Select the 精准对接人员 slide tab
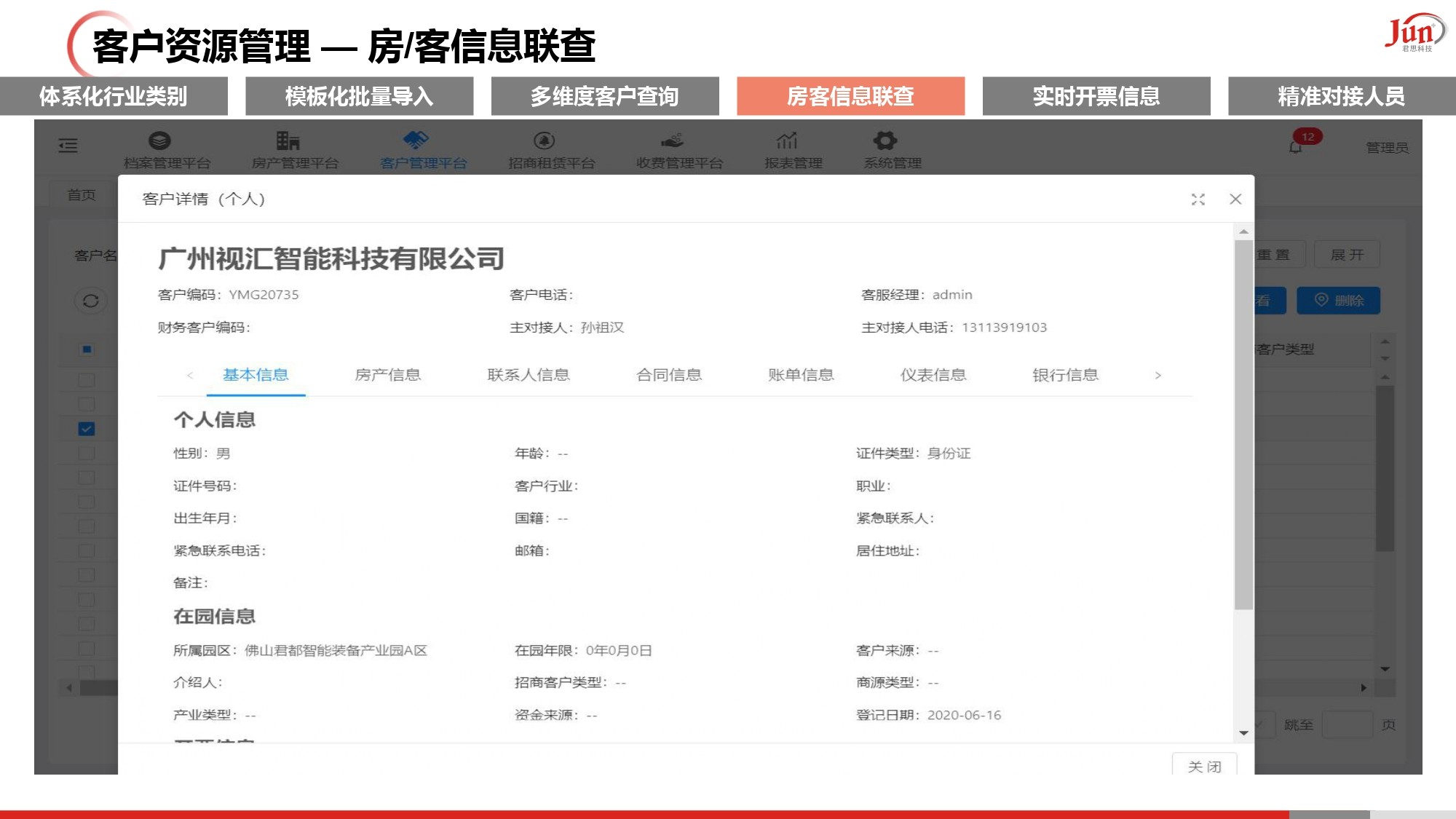The width and height of the screenshot is (1456, 819). click(1342, 96)
